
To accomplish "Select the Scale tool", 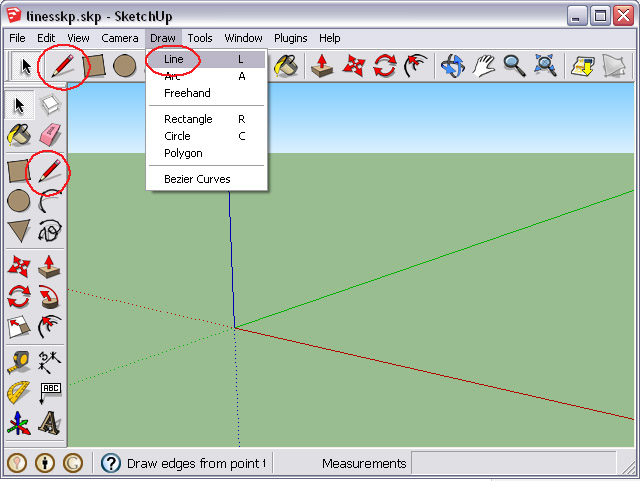I will tap(19, 327).
